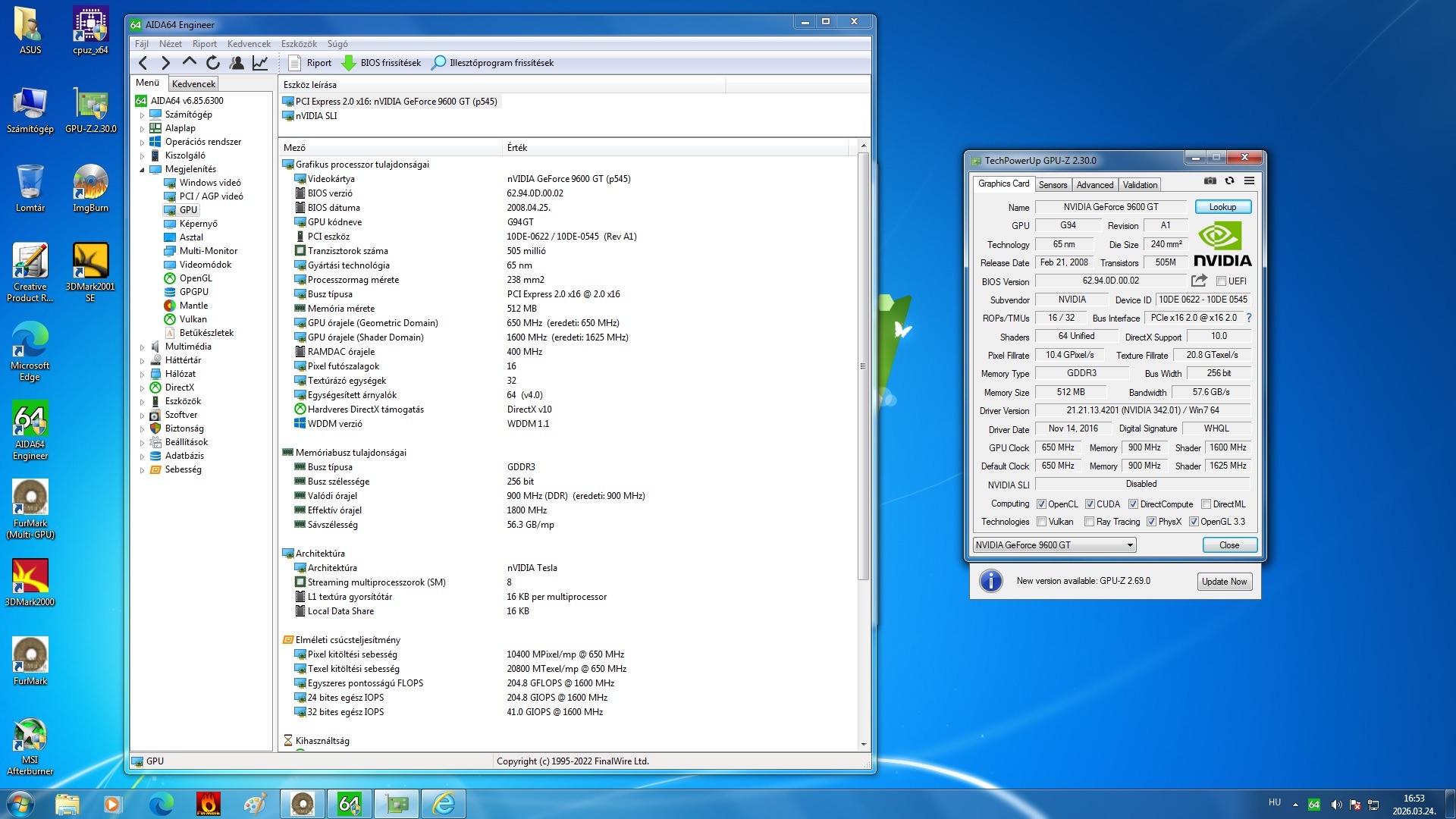Collapse the Megjelenítés tree node
The image size is (1456, 819).
click(x=142, y=170)
